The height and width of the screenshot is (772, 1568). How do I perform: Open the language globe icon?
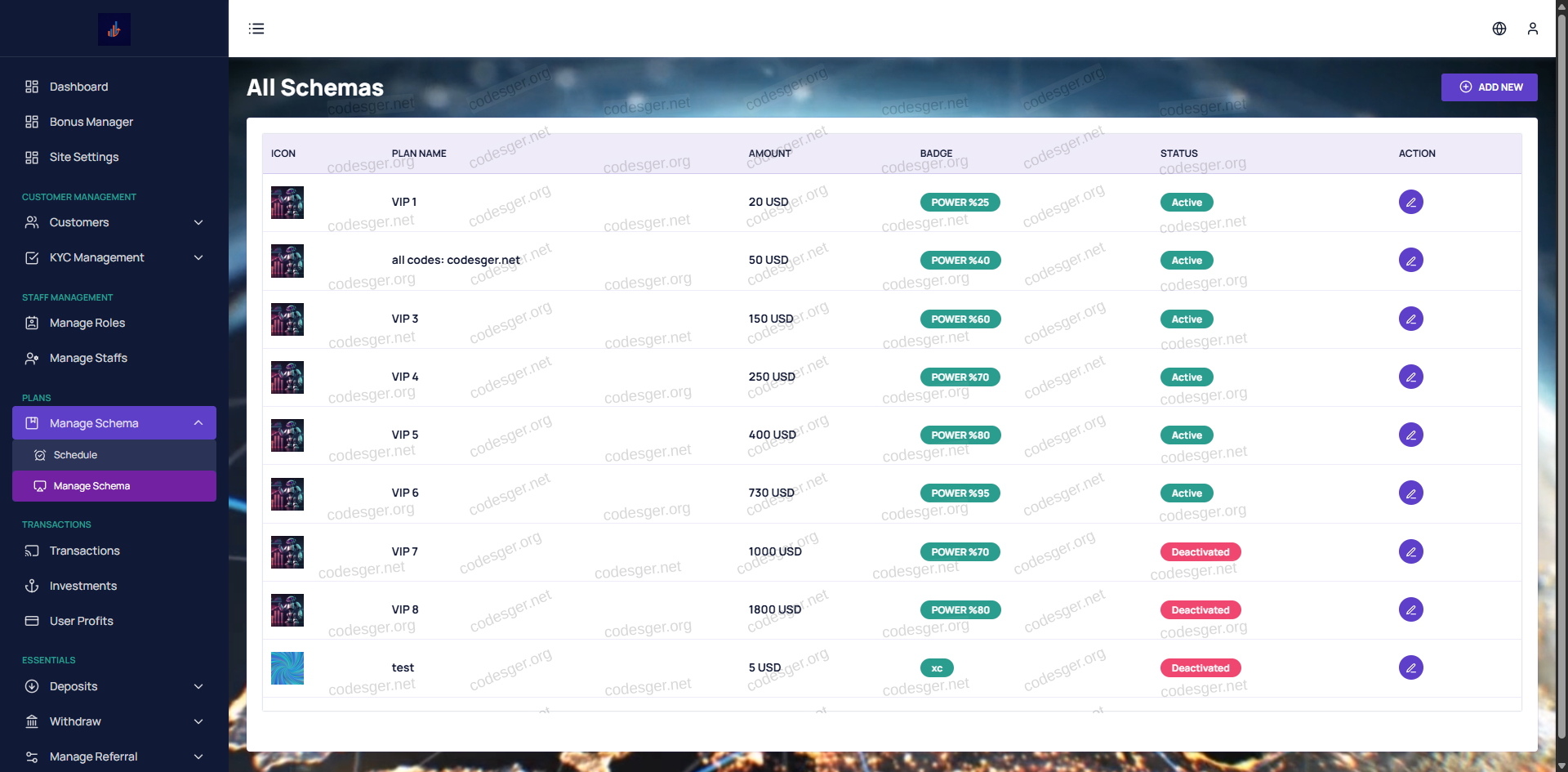pyautogui.click(x=1499, y=29)
